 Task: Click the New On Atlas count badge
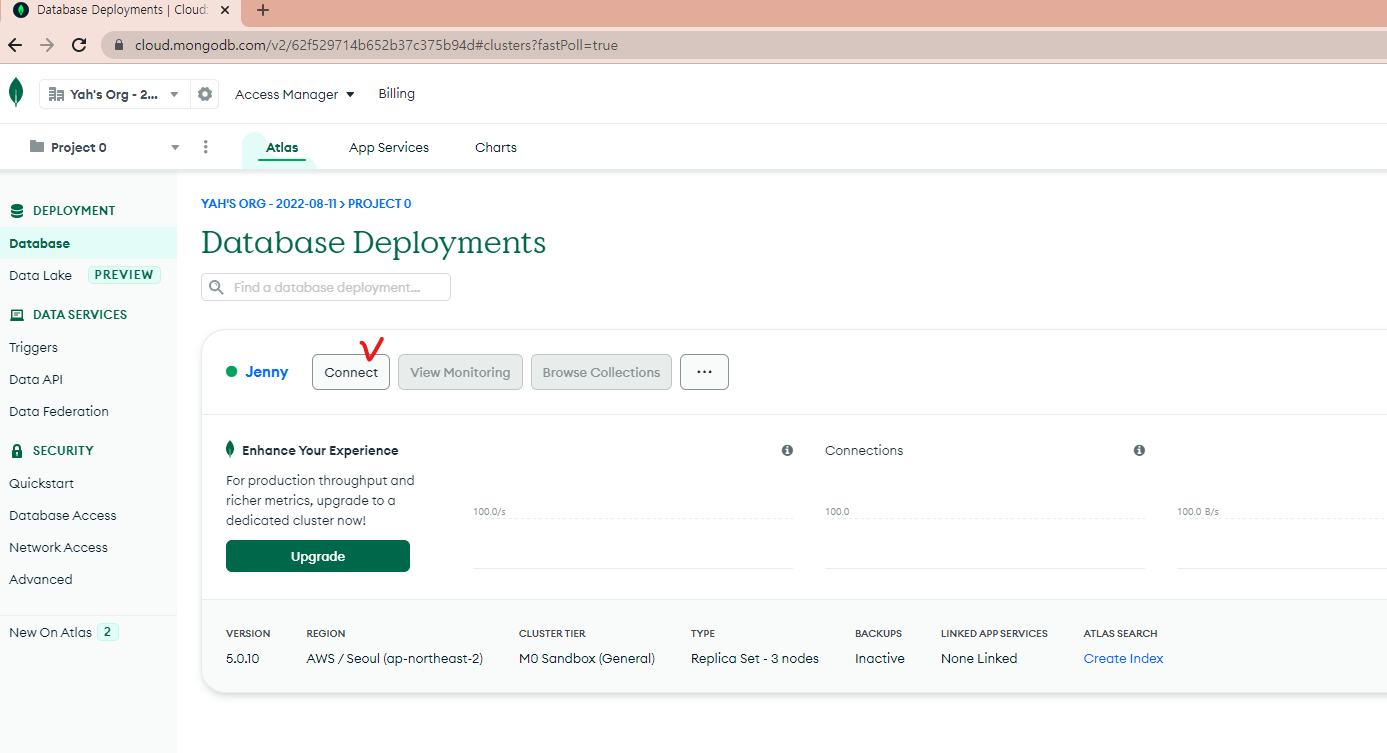pos(108,632)
